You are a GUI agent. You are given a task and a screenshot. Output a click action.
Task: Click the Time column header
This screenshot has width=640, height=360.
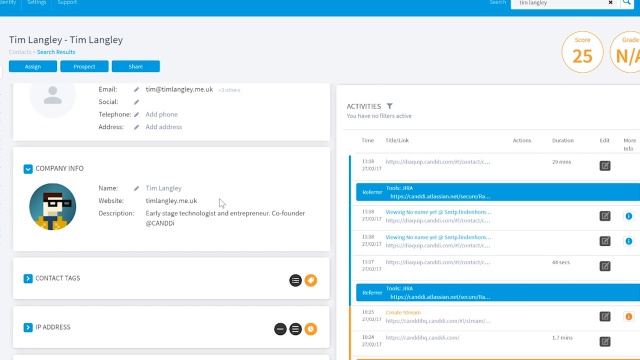368,140
